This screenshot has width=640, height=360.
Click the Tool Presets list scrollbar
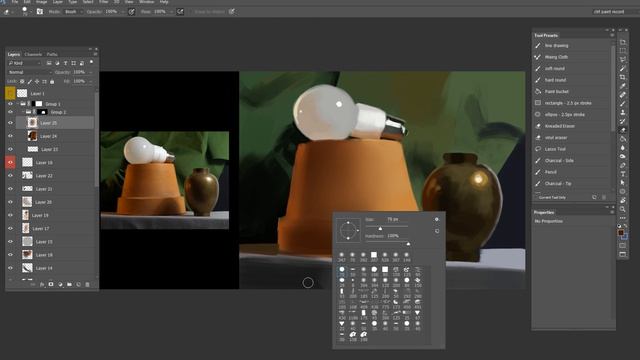point(613,88)
